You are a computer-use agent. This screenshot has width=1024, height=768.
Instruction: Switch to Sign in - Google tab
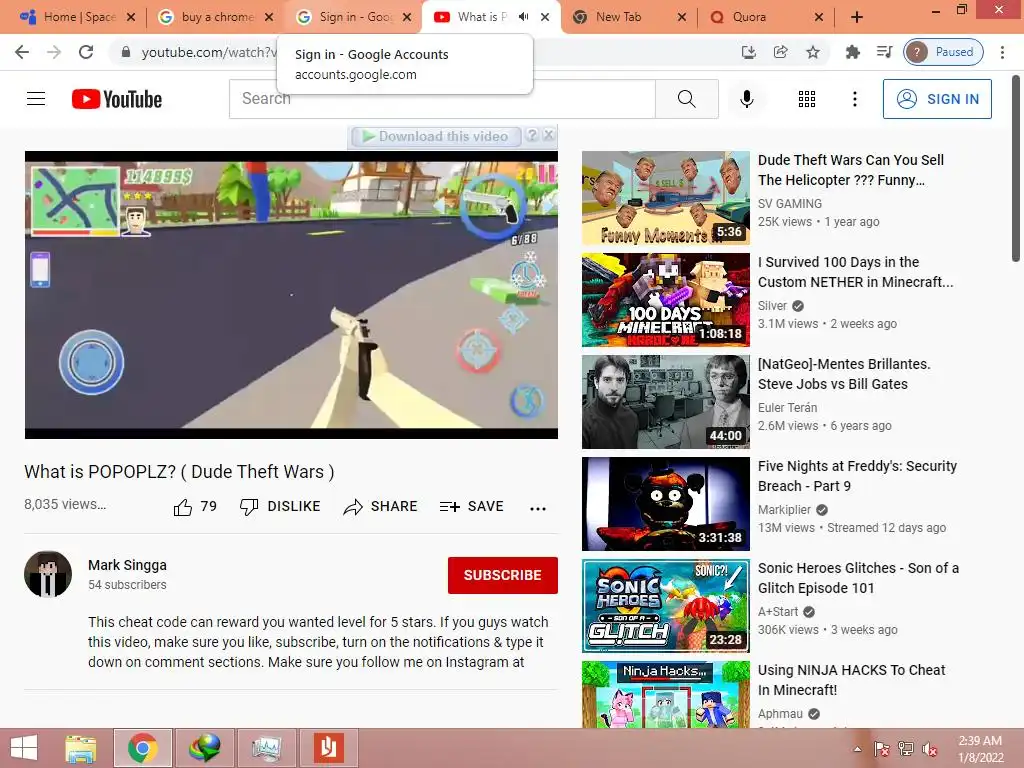click(354, 17)
